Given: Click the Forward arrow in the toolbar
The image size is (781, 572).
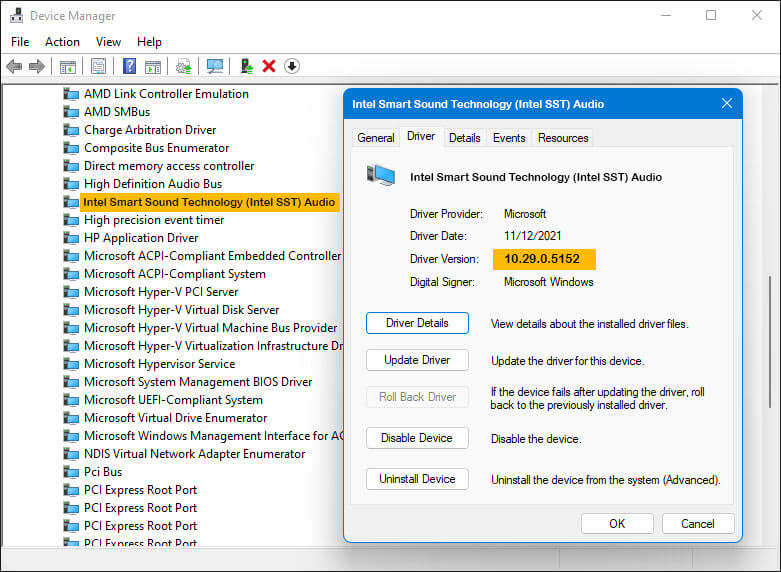Looking at the screenshot, I should 37,66.
